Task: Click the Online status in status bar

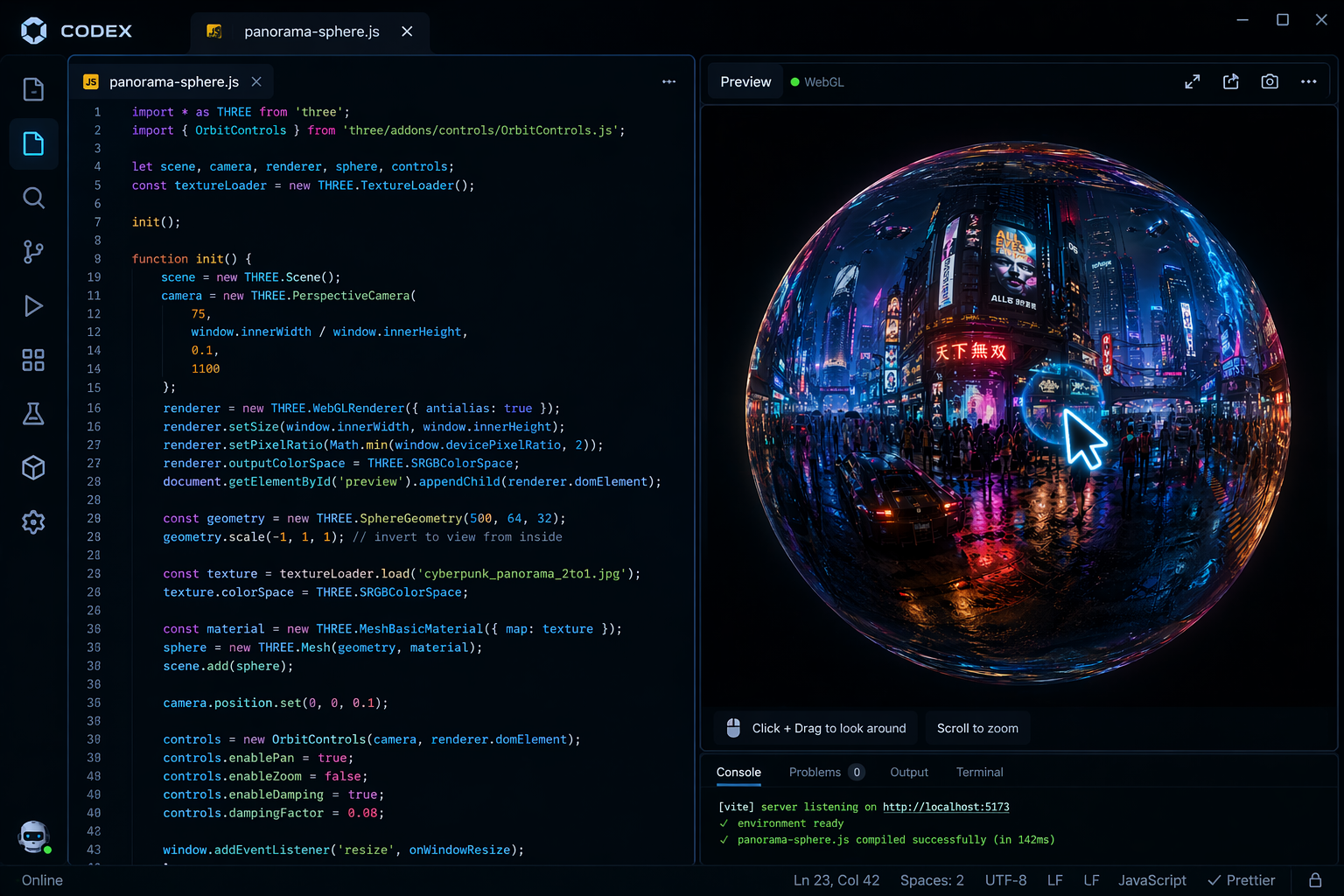Action: coord(42,880)
